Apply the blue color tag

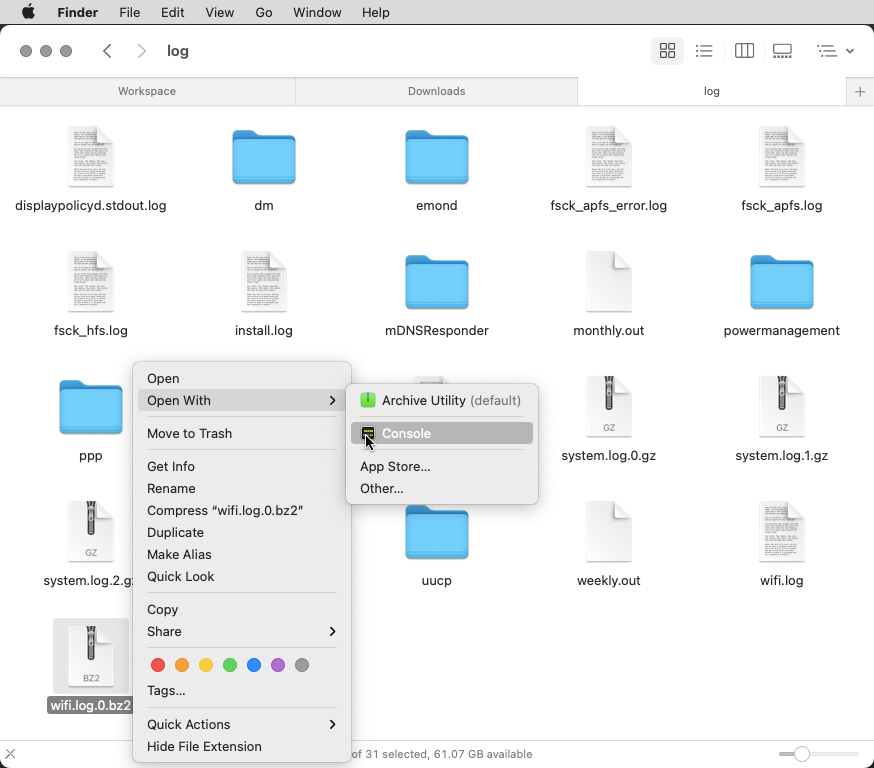(254, 665)
